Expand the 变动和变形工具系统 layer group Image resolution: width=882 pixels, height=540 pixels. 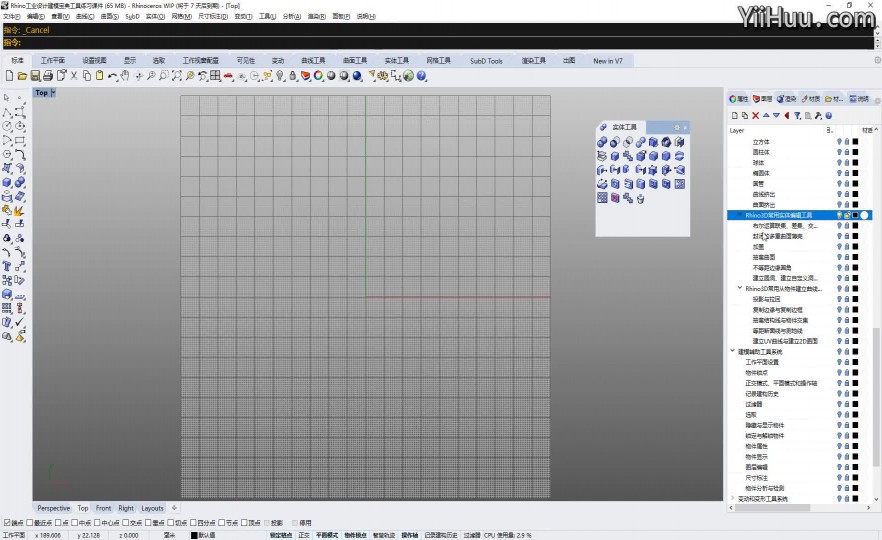pos(732,498)
